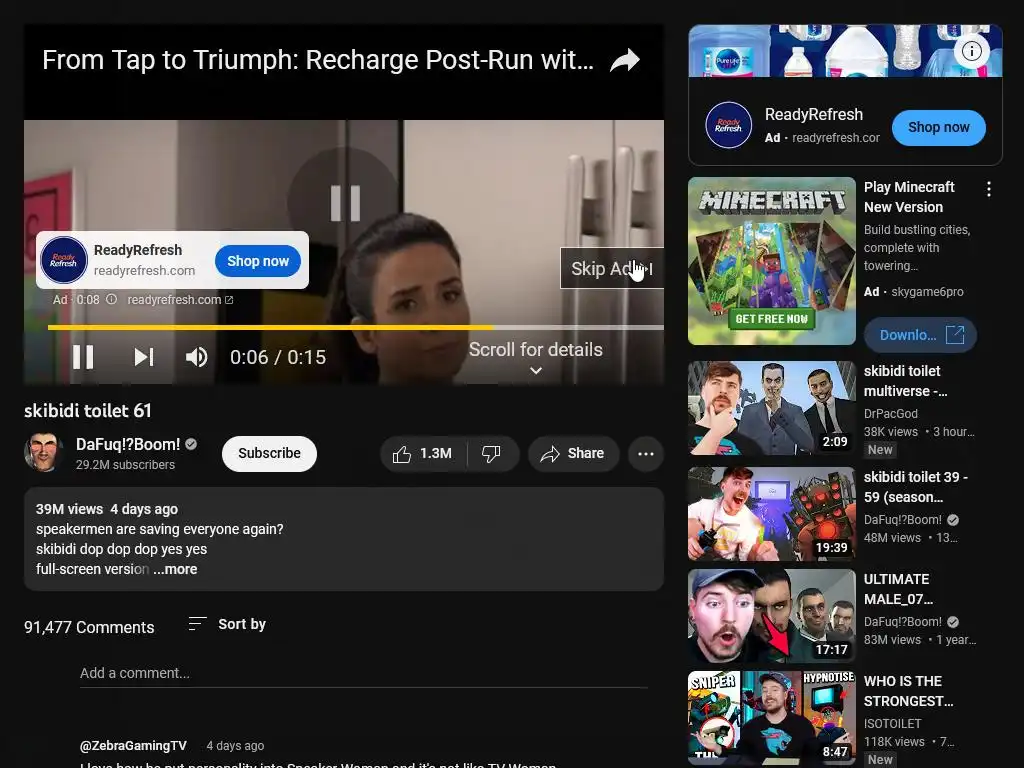Click the sidebar ad info icon
The height and width of the screenshot is (768, 1024).
972,51
